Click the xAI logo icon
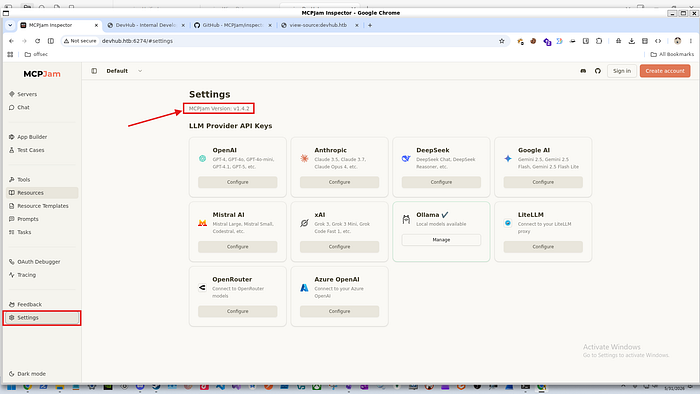This screenshot has height=394, width=700. point(304,223)
